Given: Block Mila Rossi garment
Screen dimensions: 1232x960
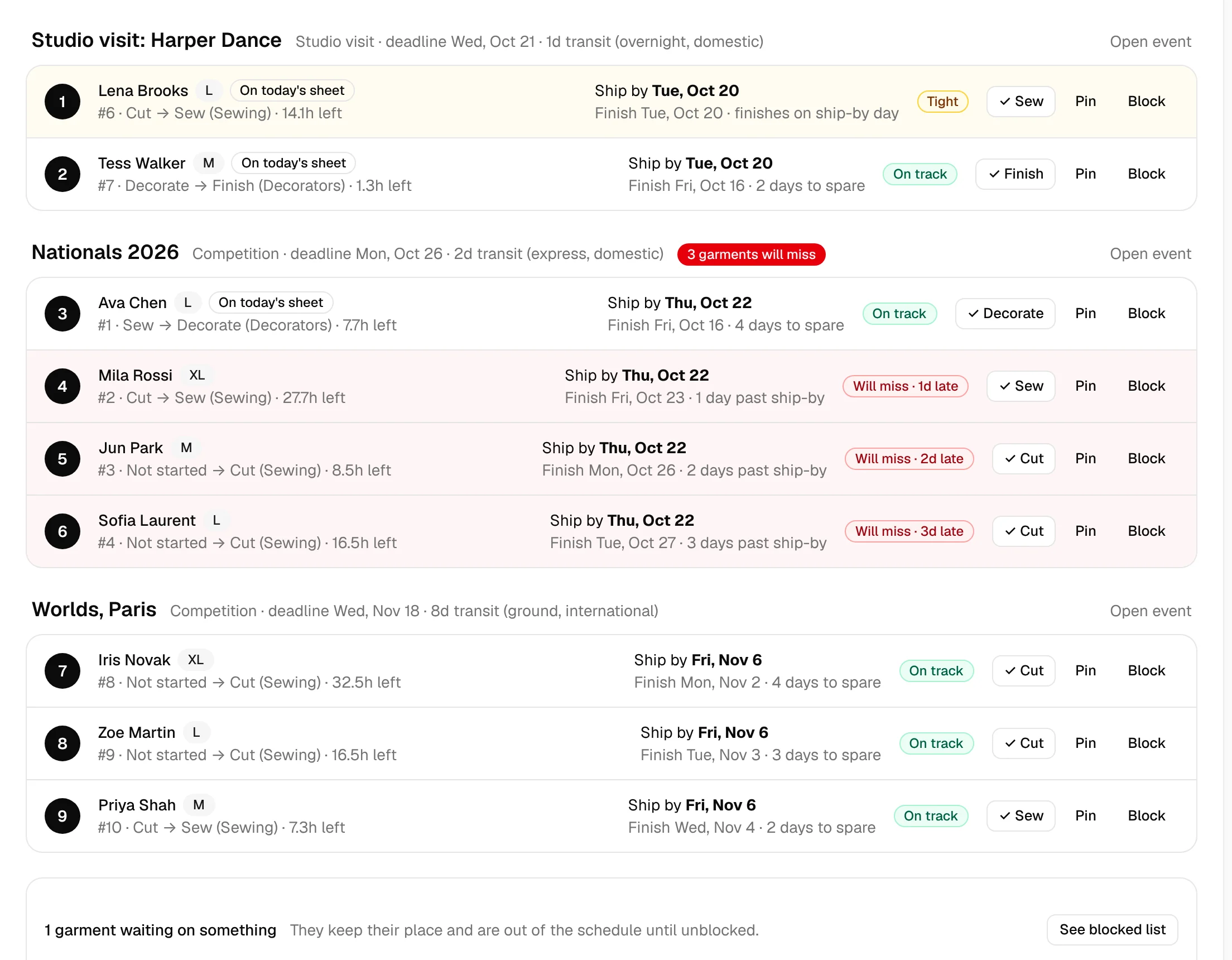Looking at the screenshot, I should (1146, 386).
